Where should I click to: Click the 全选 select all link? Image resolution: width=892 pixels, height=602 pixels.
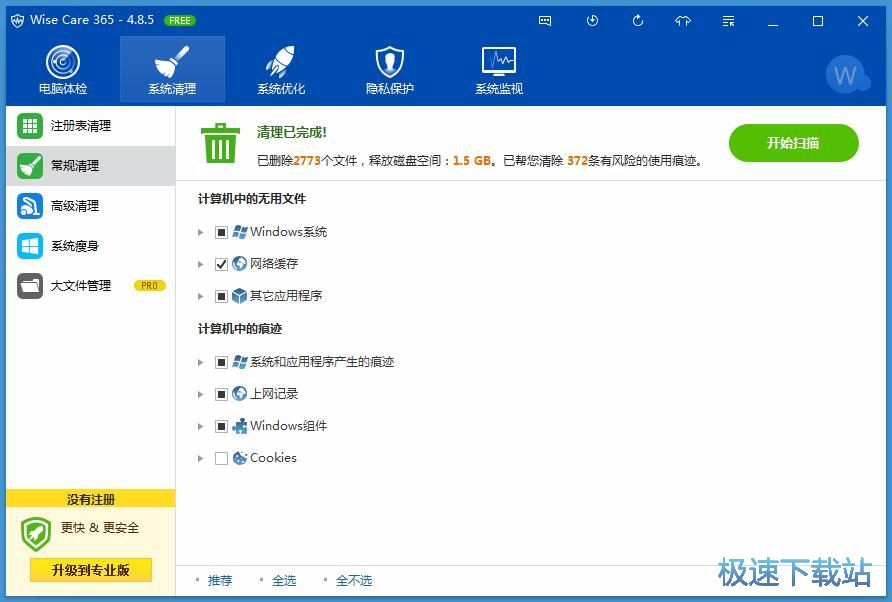coord(284,580)
